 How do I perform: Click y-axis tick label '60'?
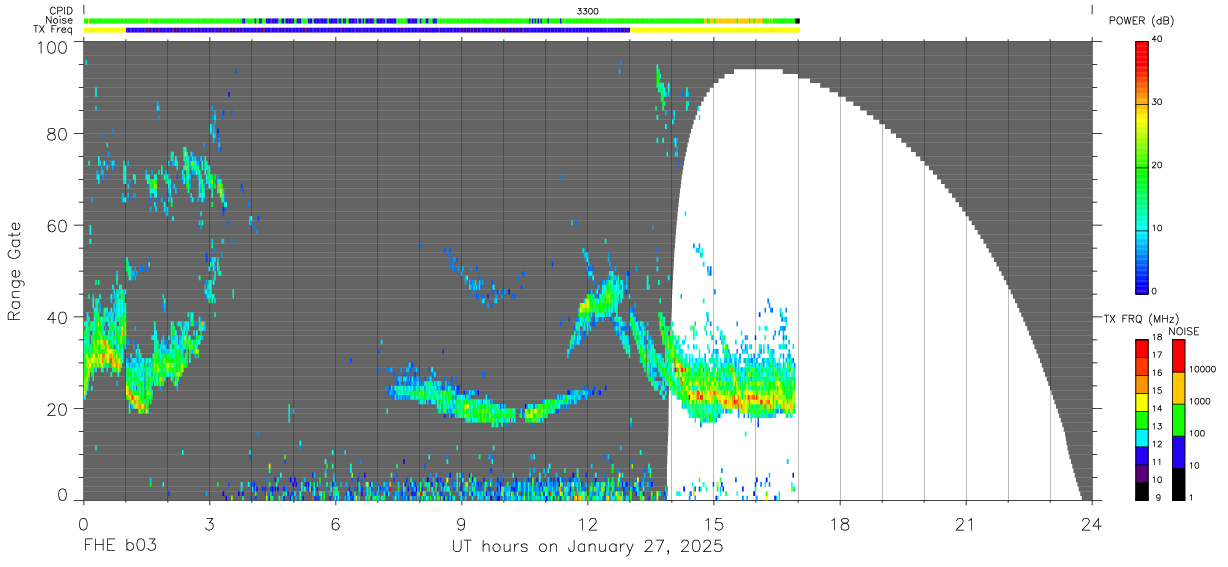[59, 226]
